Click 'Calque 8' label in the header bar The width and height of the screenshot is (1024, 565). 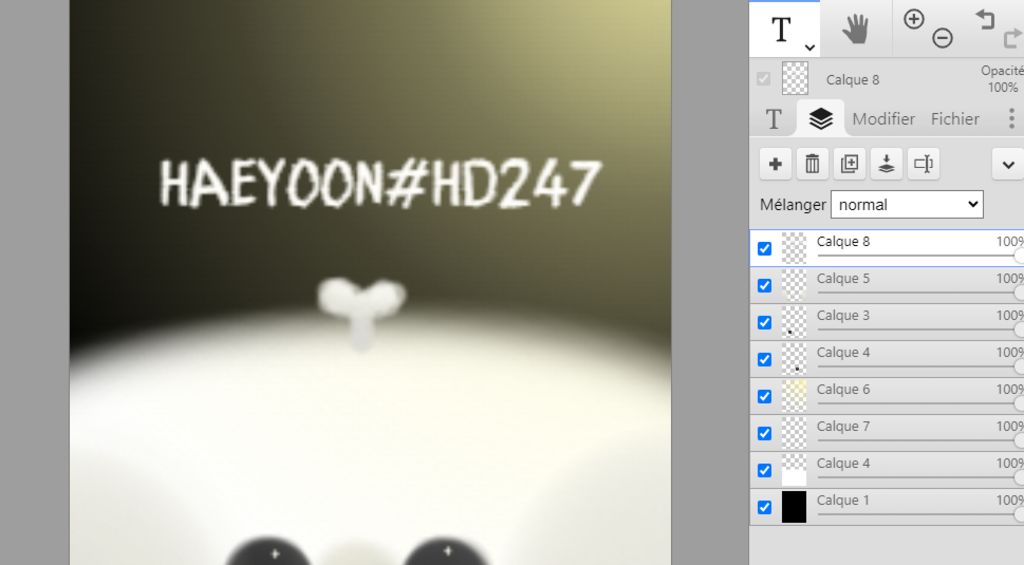pyautogui.click(x=852, y=80)
